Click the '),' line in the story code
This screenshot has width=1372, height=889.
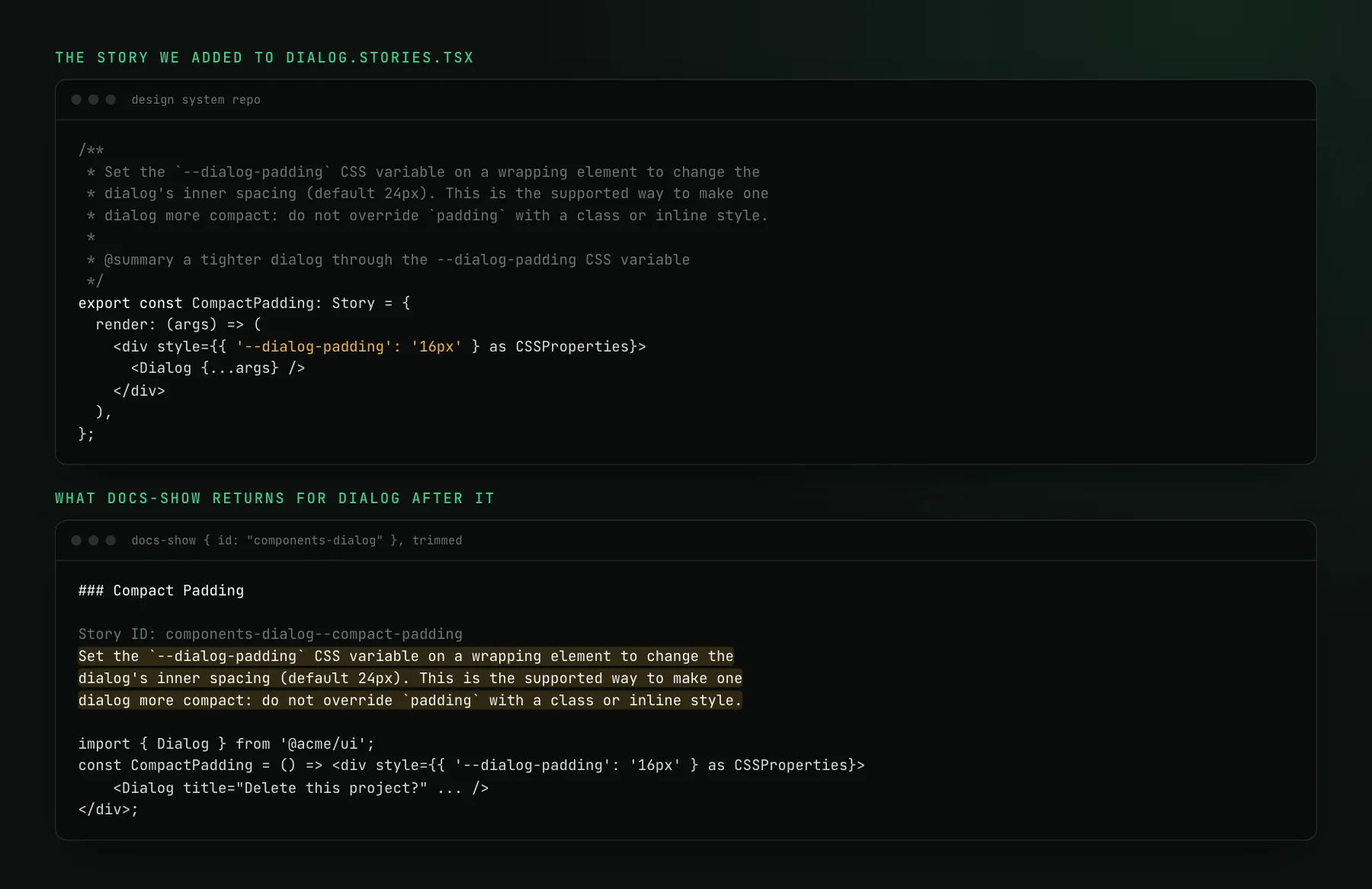(x=104, y=412)
